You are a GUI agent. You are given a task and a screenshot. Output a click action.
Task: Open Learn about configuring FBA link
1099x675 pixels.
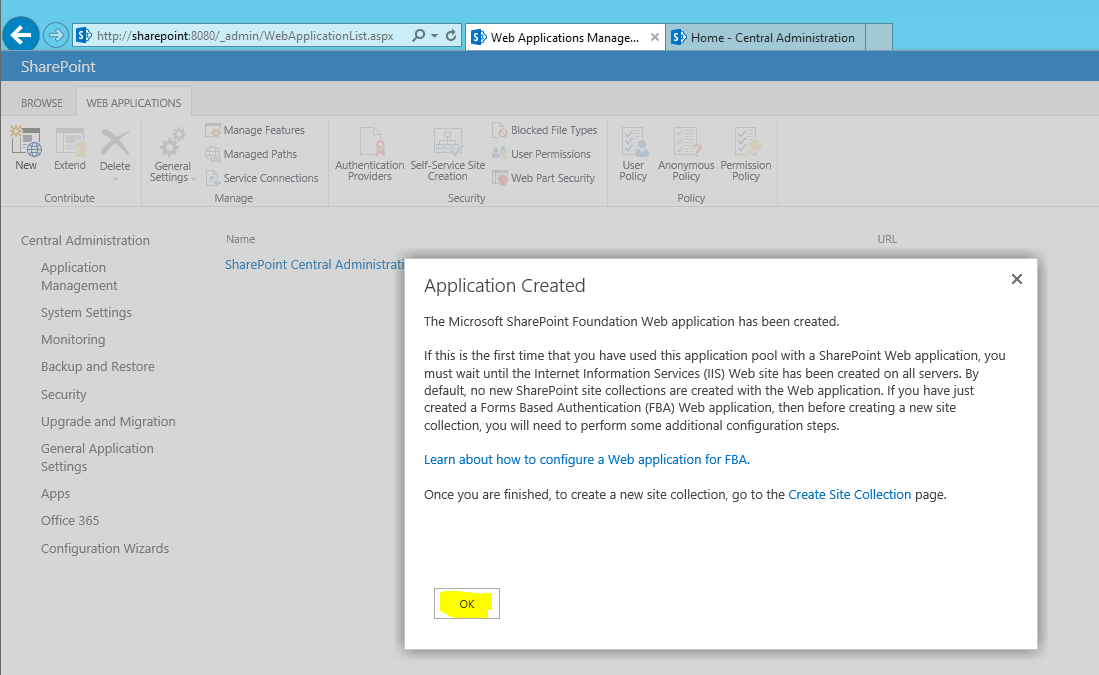pos(587,460)
